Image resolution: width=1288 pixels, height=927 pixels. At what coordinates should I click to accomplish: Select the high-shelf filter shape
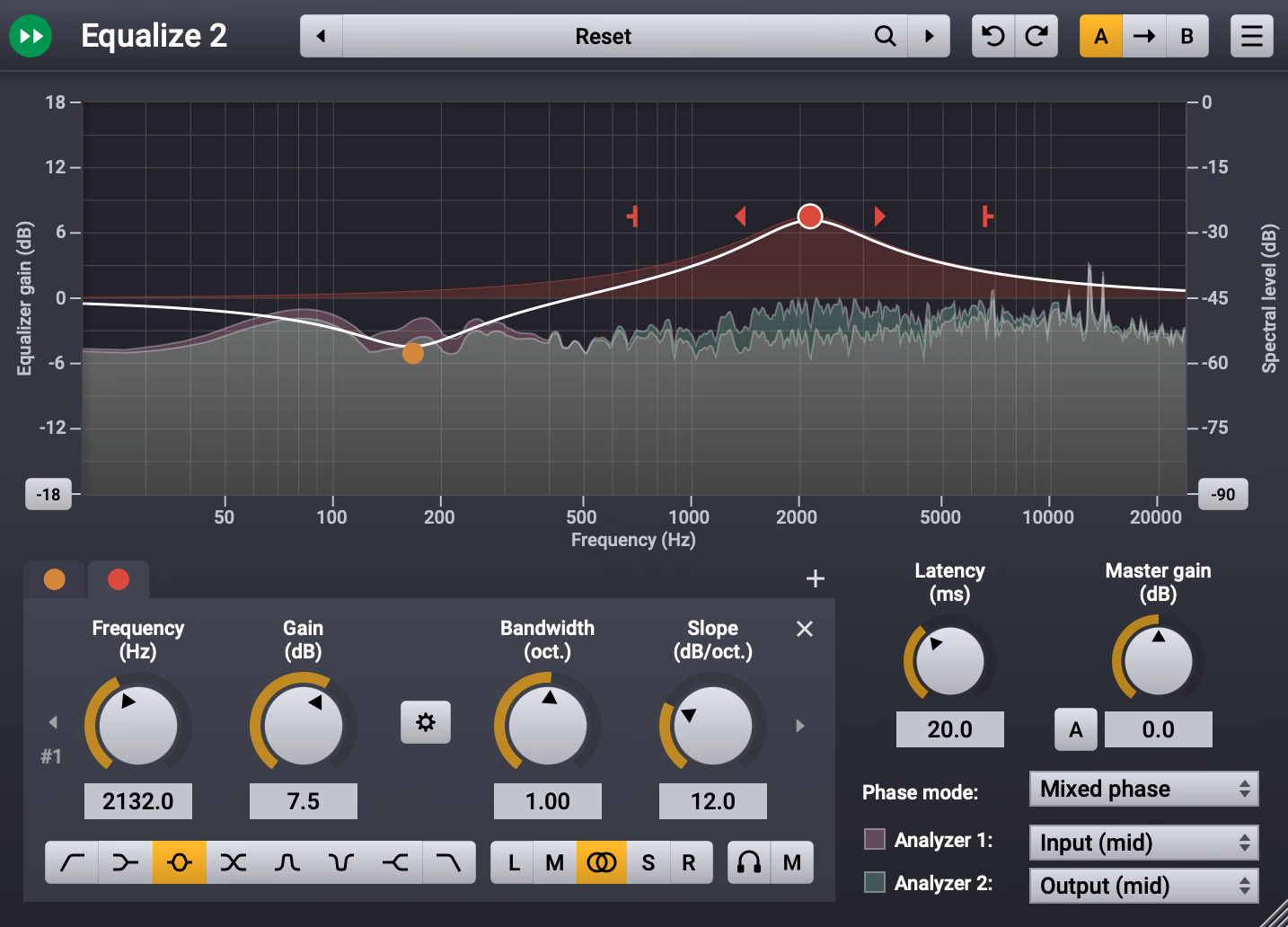[x=395, y=862]
